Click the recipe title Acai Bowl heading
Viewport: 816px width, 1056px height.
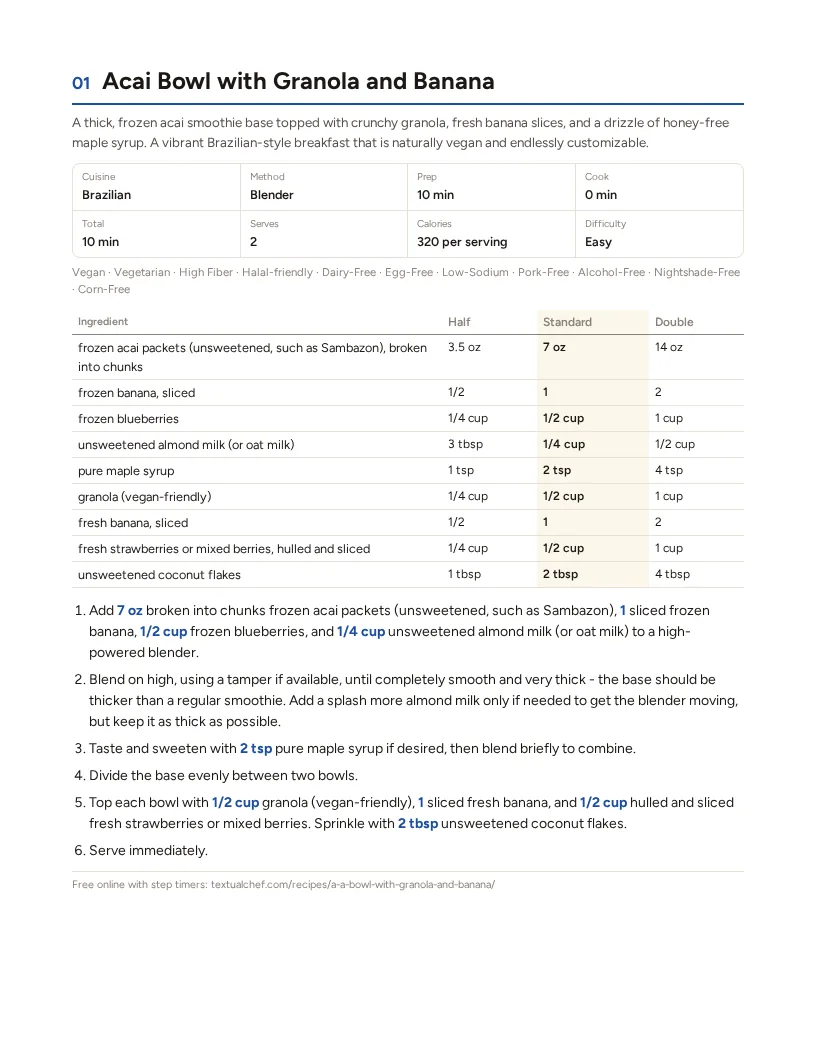298,81
